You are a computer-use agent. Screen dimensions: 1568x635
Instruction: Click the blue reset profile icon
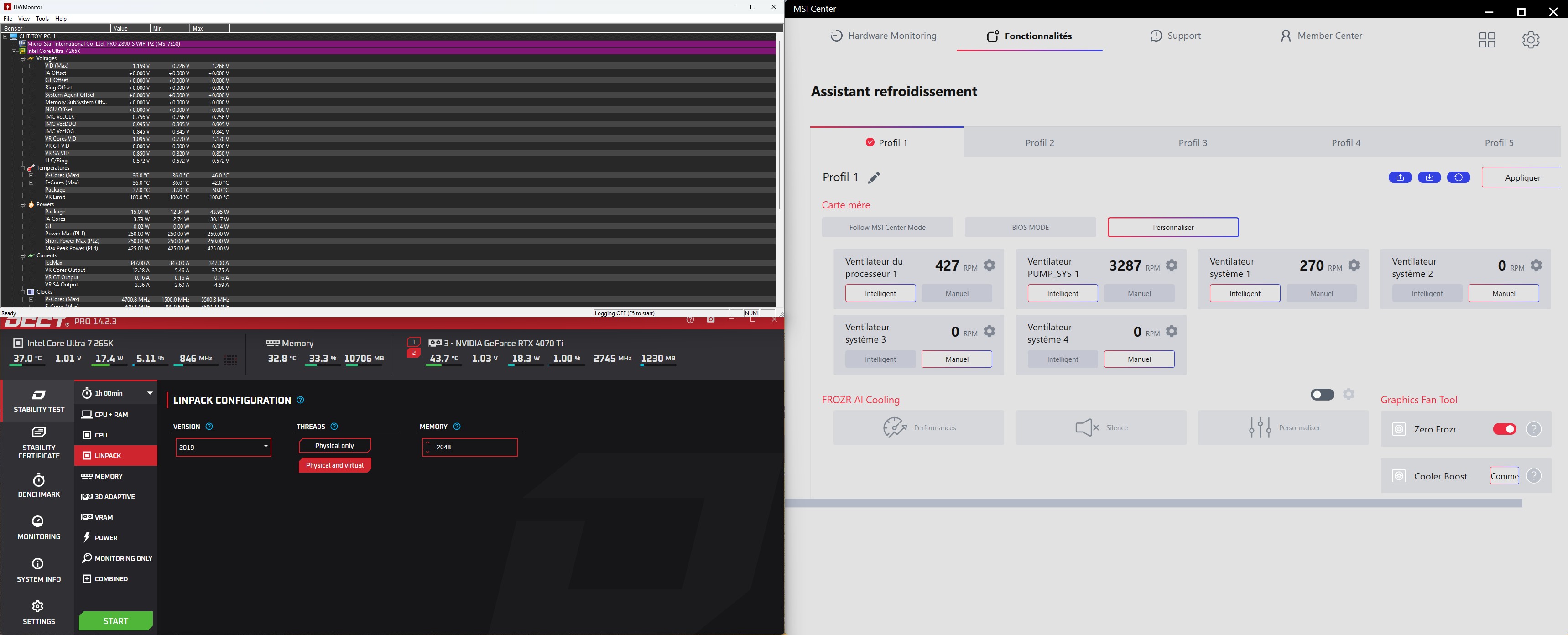(1459, 178)
